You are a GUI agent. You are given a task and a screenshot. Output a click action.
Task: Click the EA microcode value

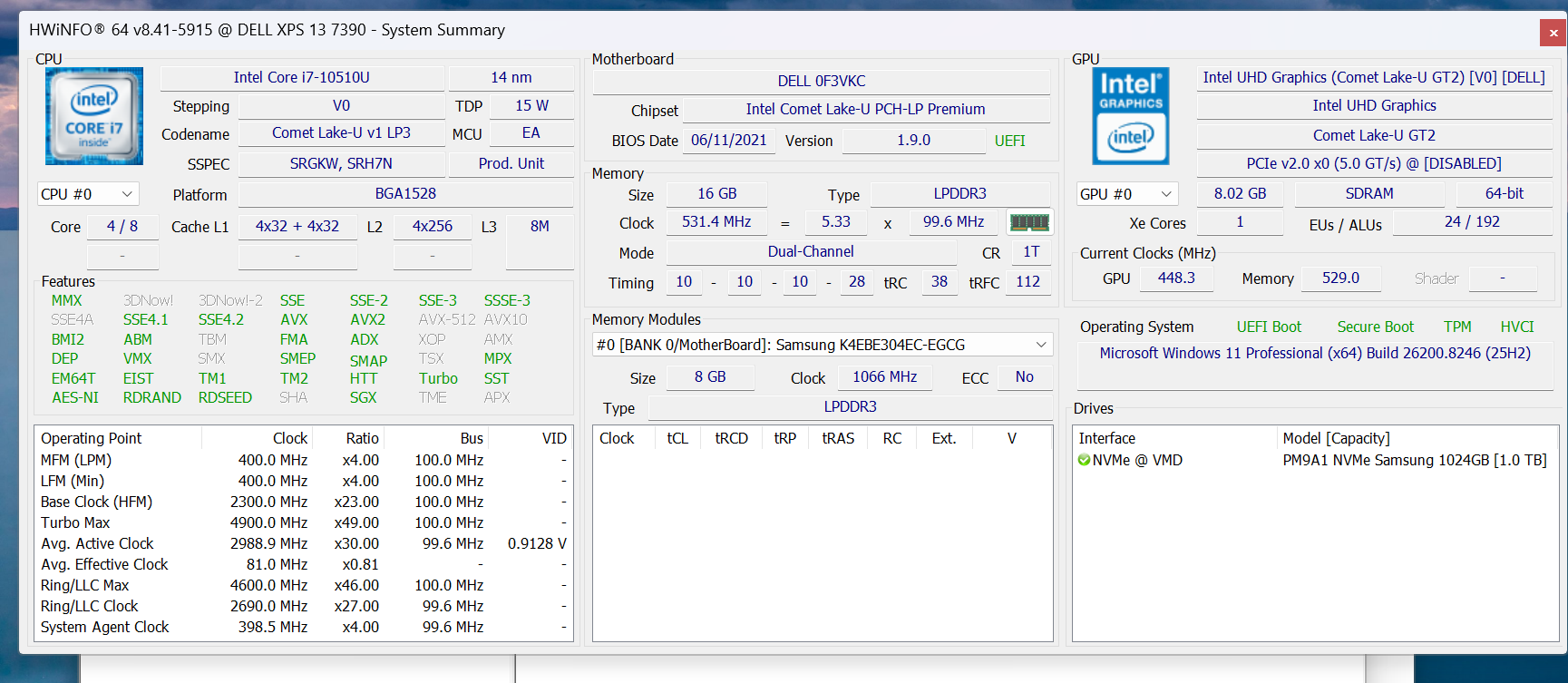click(x=531, y=133)
